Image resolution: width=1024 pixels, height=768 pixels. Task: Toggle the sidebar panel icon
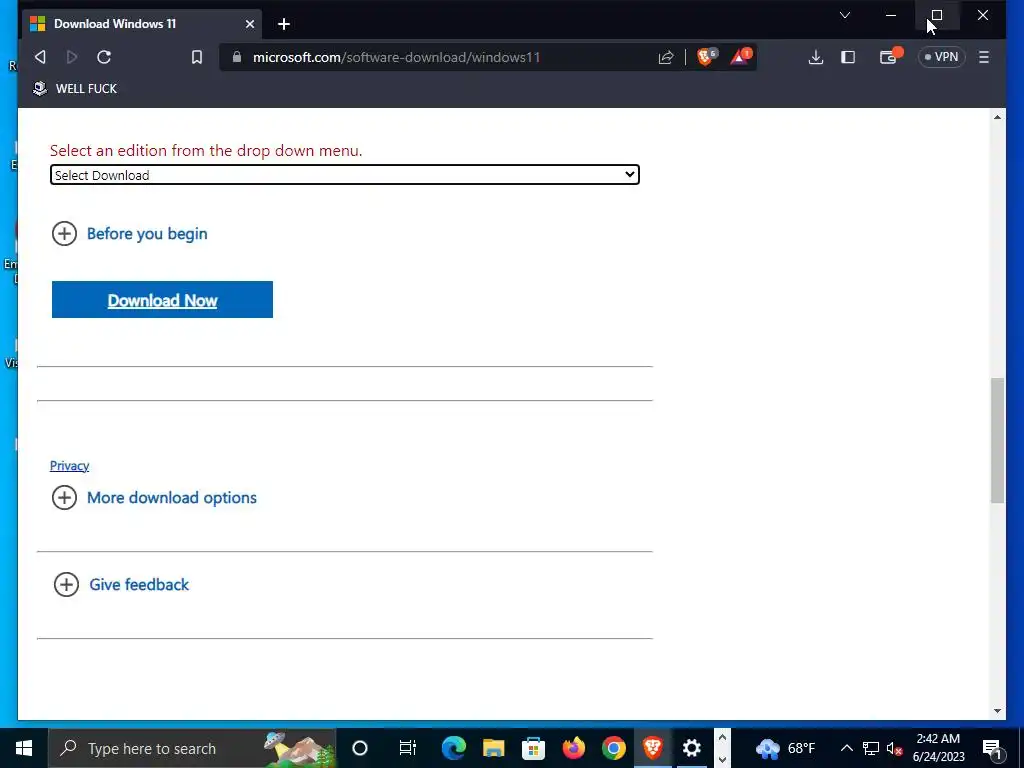coord(848,57)
